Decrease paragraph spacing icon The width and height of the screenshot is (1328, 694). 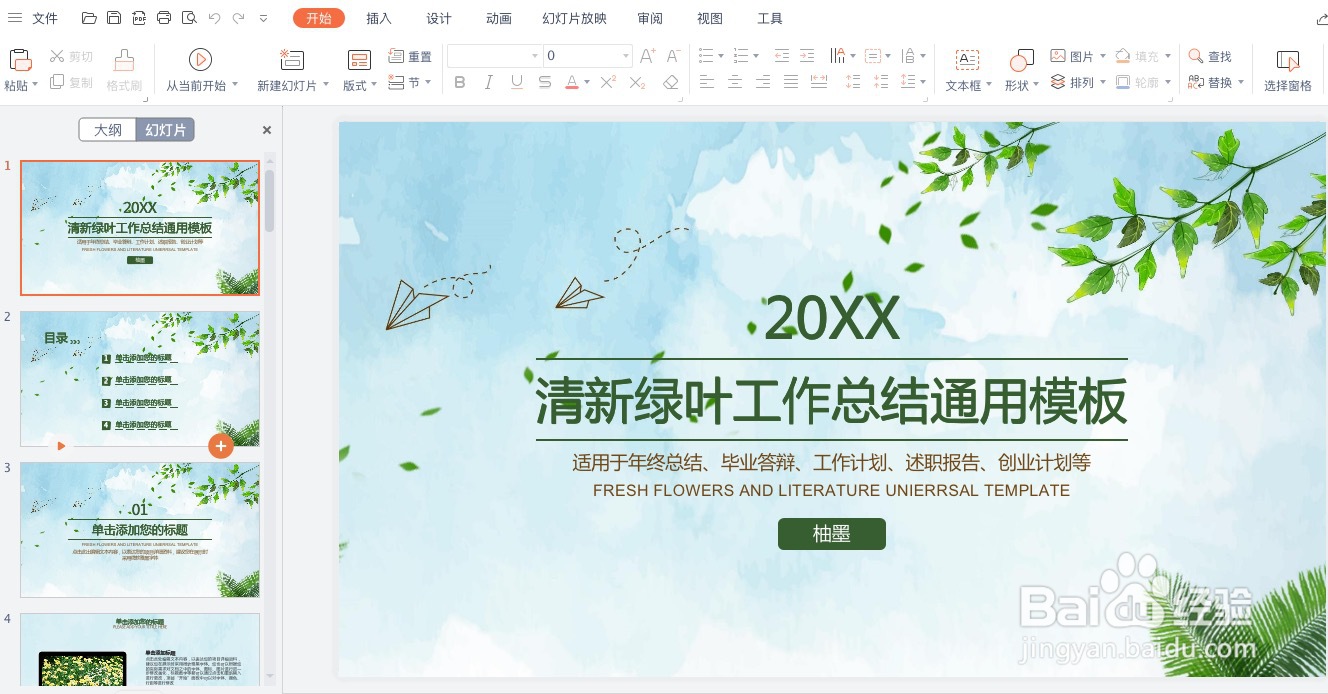(x=880, y=82)
